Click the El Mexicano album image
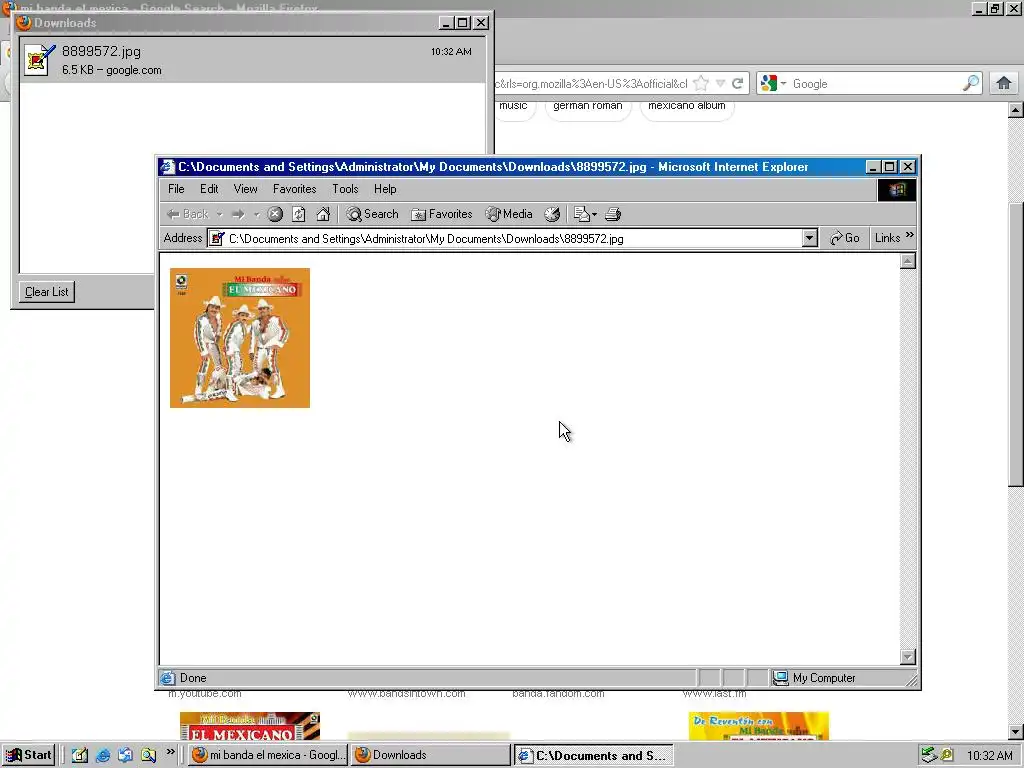 pos(240,338)
